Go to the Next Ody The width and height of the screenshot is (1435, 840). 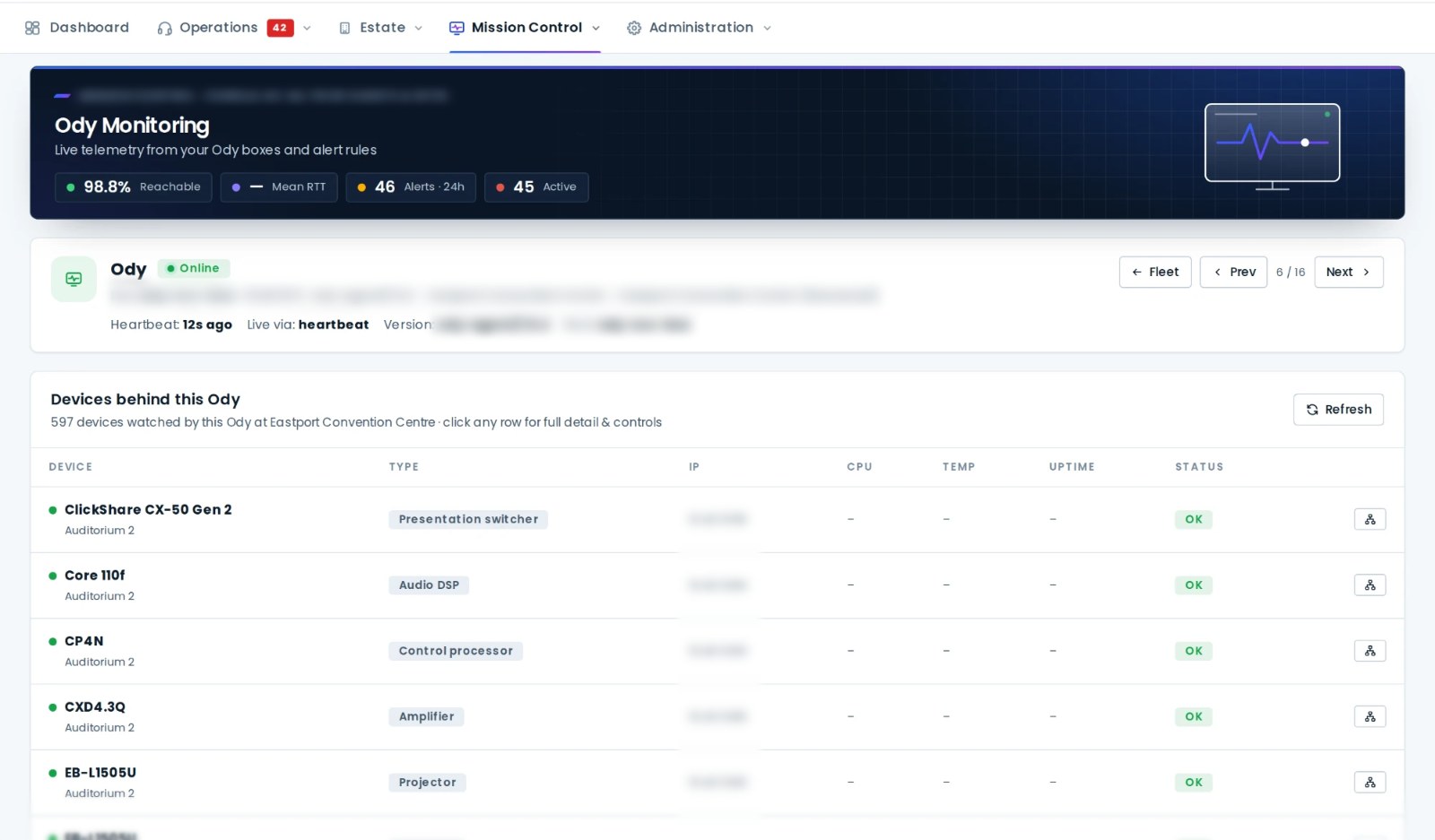(1348, 273)
